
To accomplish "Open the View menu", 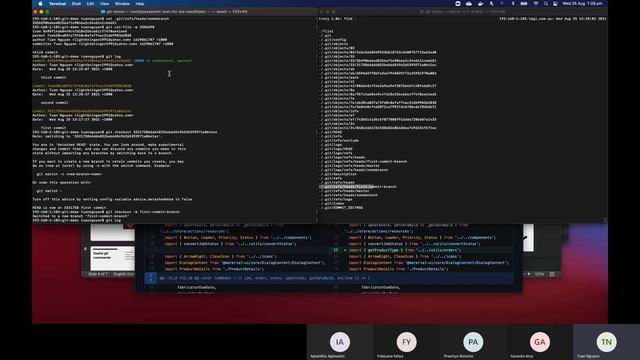I will click(x=104, y=4).
